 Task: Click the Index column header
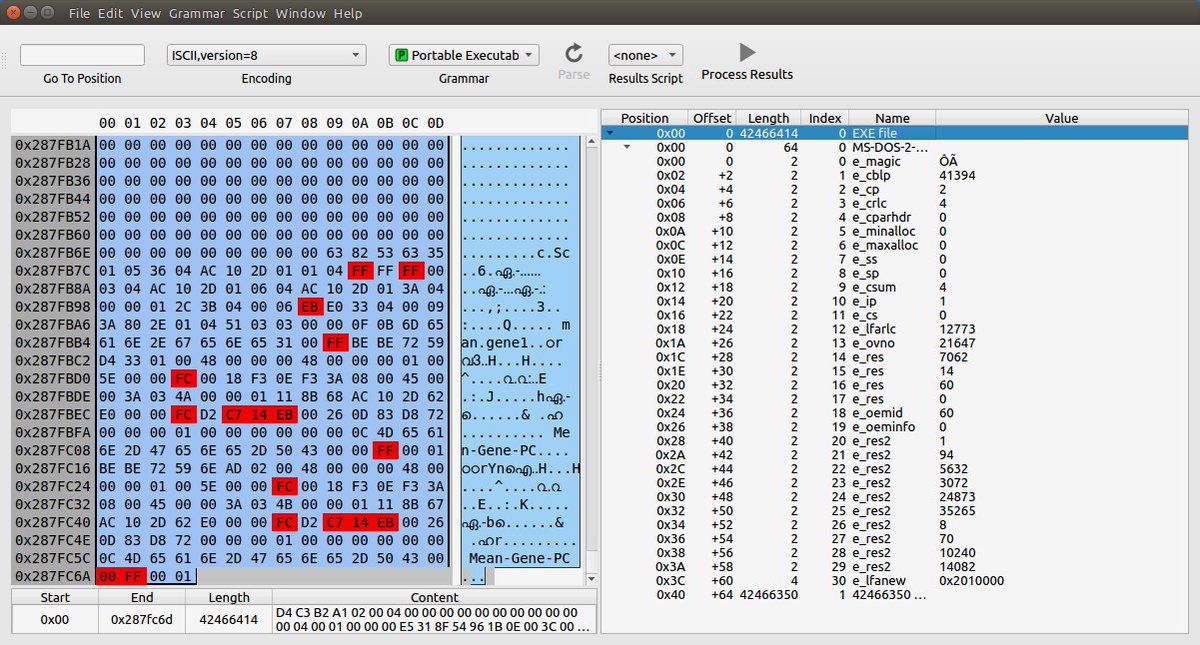pyautogui.click(x=825, y=118)
